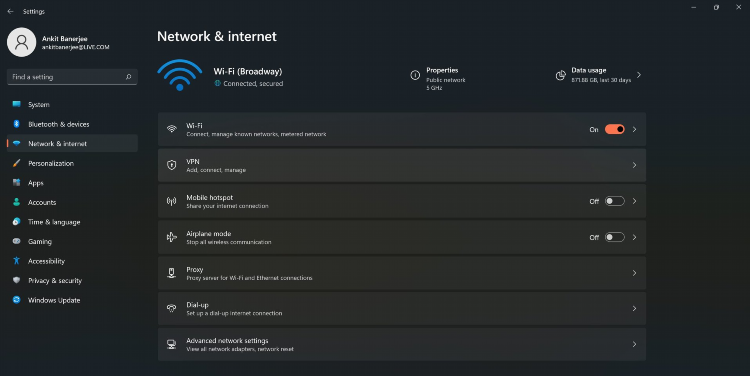Click the Bluetooth icon in sidebar
Screen dimensions: 750x376
[x=17, y=124]
